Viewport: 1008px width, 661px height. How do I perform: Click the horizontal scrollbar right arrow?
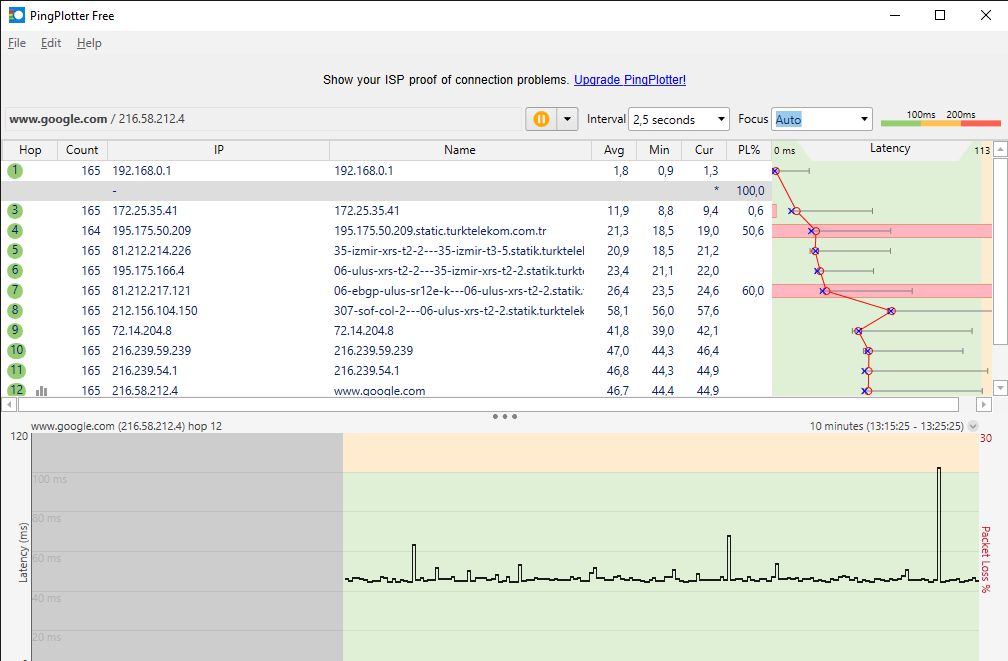coord(983,404)
